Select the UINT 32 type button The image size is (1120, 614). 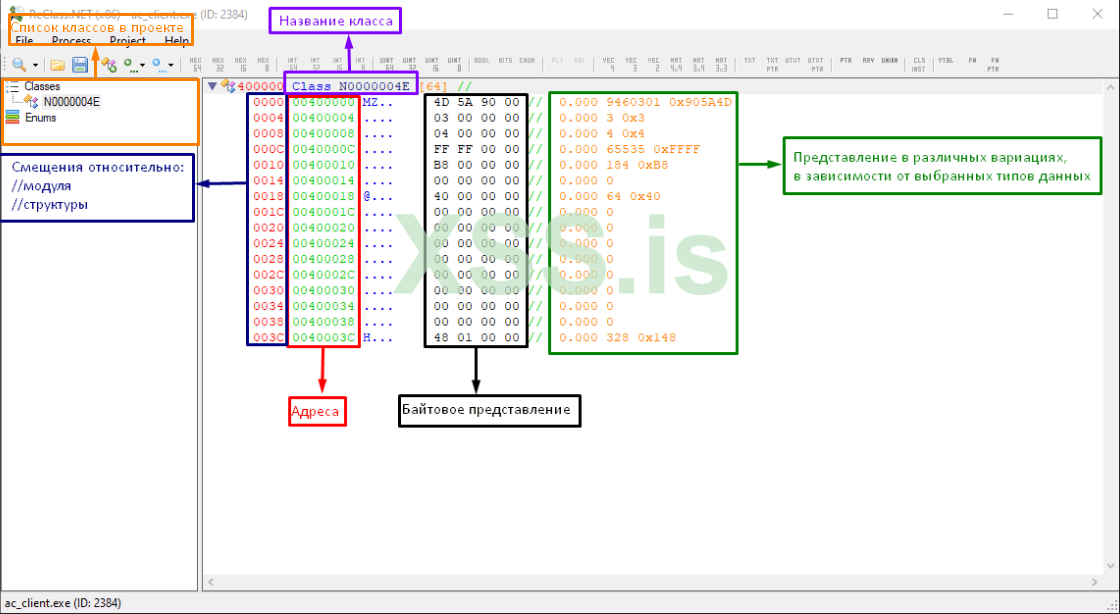[409, 65]
